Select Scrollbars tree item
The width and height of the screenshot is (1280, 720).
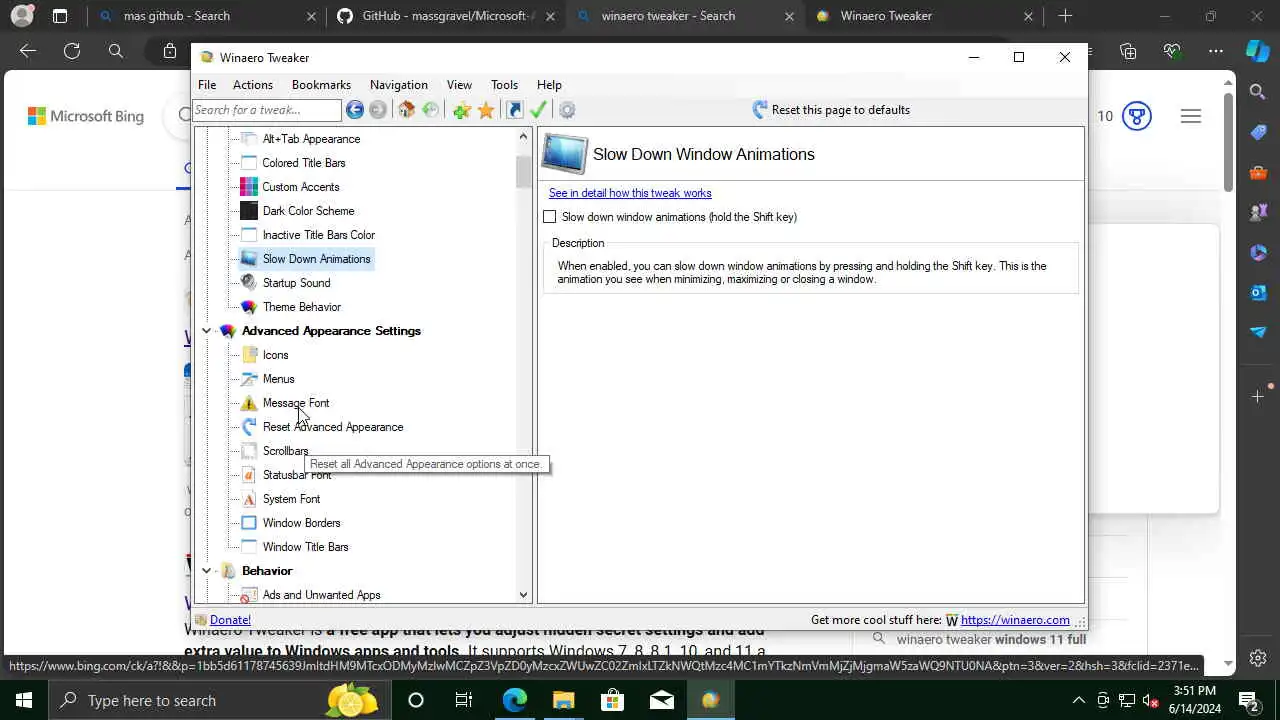[x=285, y=451]
